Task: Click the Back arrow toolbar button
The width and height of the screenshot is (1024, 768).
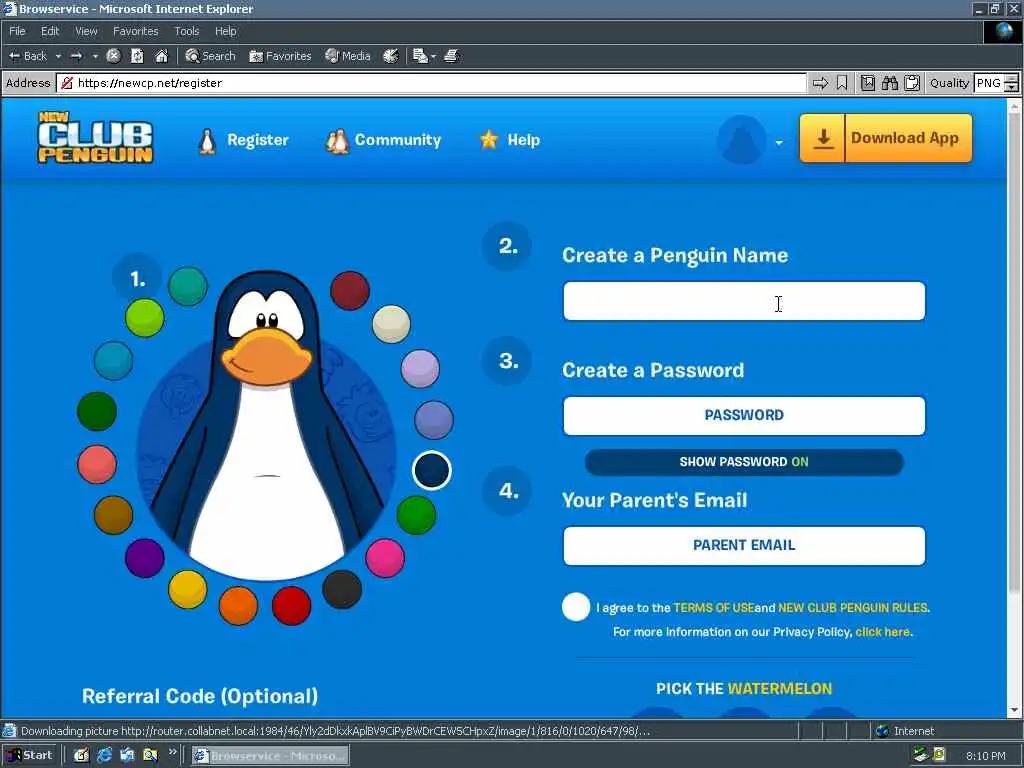Action: tap(27, 56)
